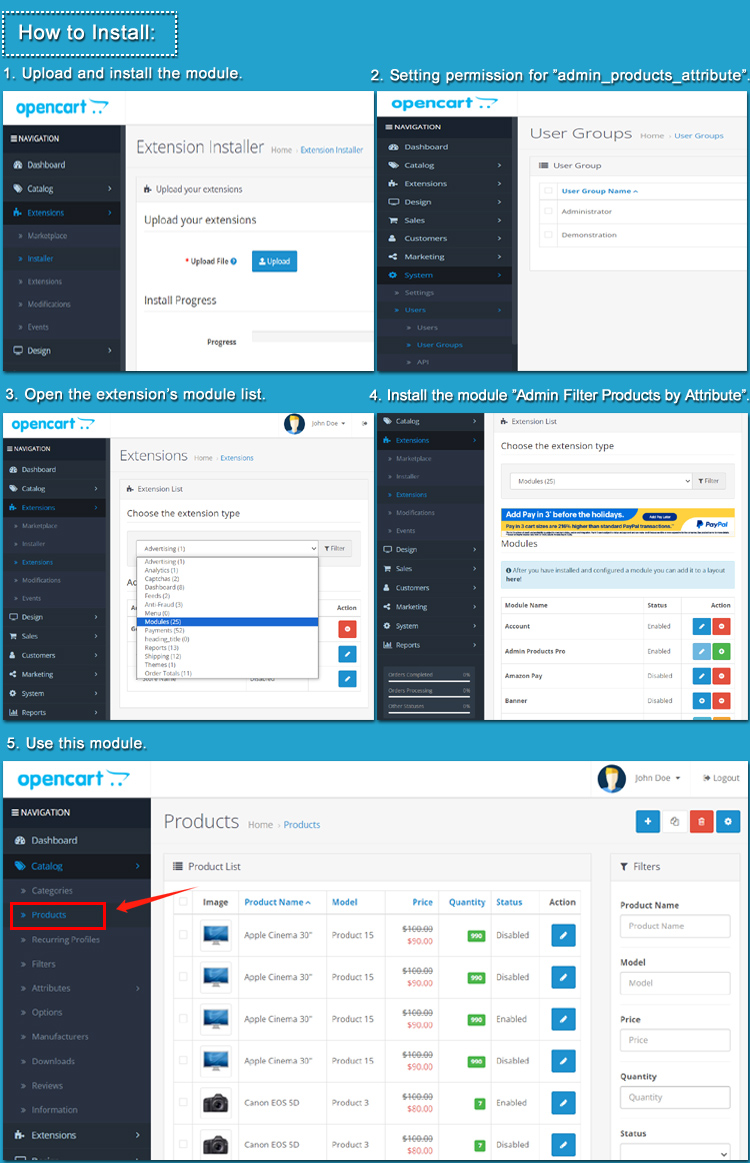The image size is (750, 1163).
Task: Expand the Extensions menu in step 5 sidebar
Action: (76, 1135)
